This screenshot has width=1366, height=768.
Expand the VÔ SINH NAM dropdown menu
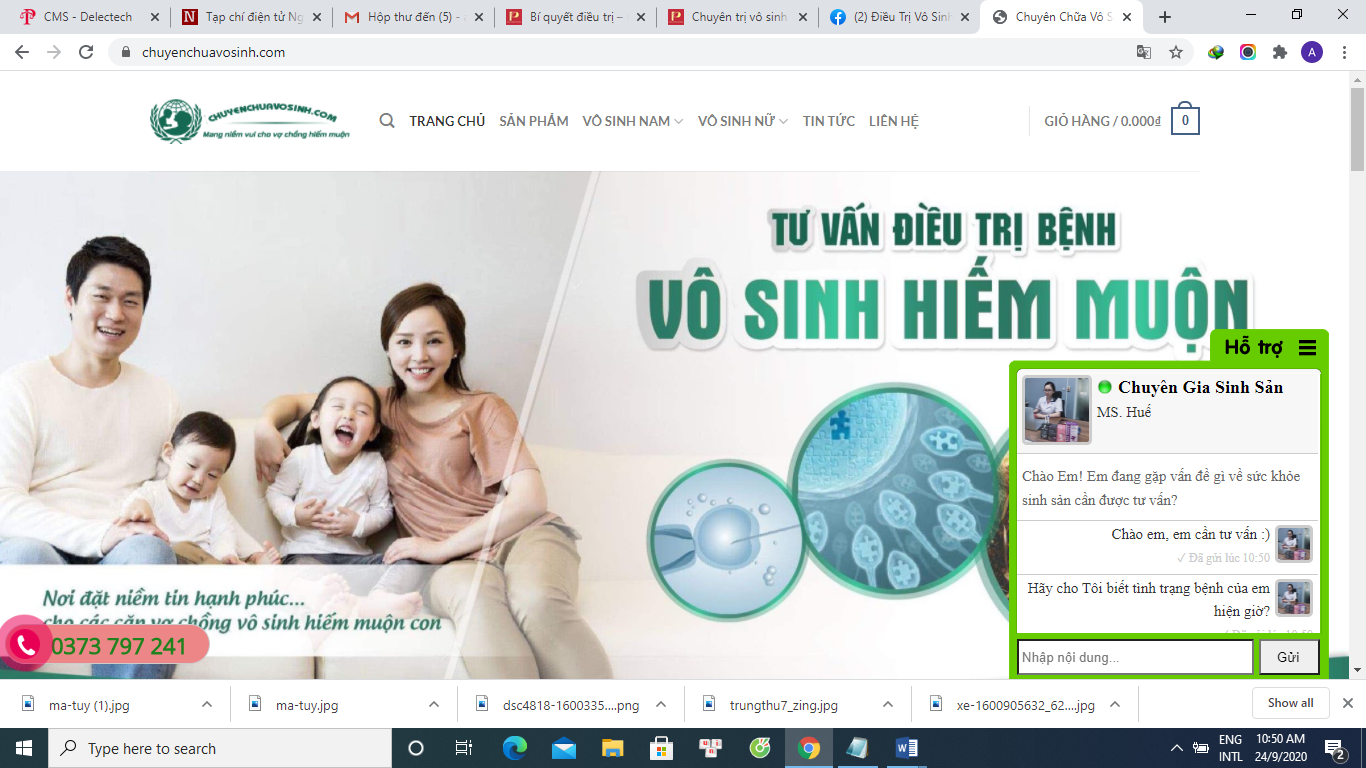click(632, 121)
